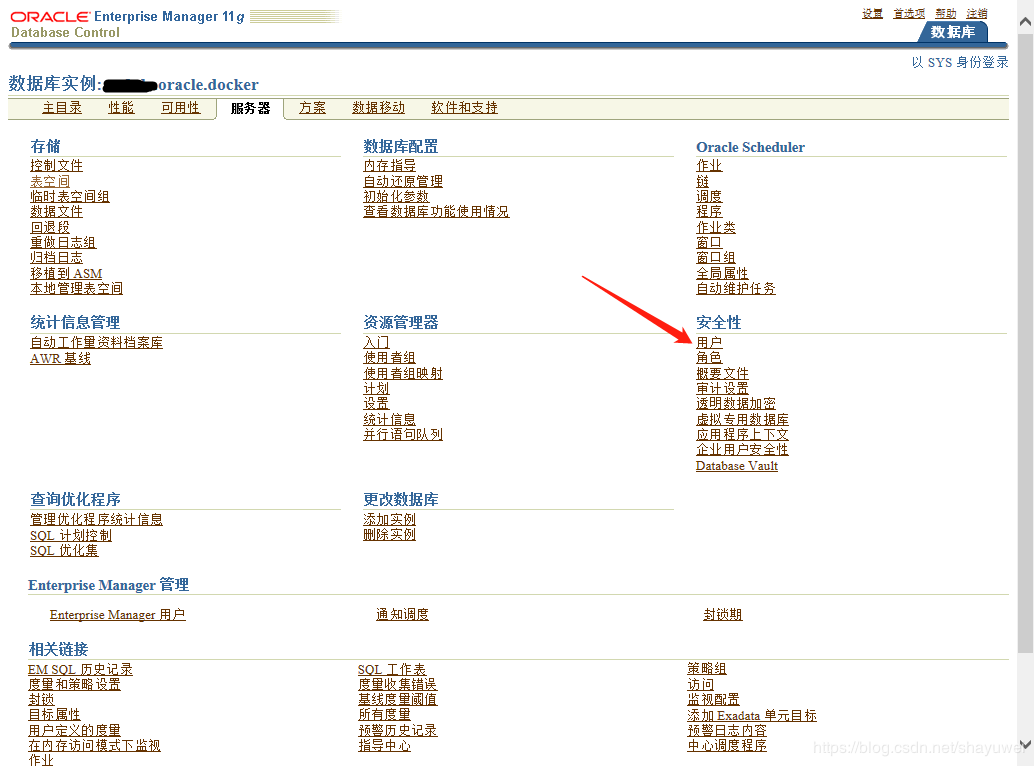Click 概要文件 link
Screen dimensions: 1034x766
723,374
